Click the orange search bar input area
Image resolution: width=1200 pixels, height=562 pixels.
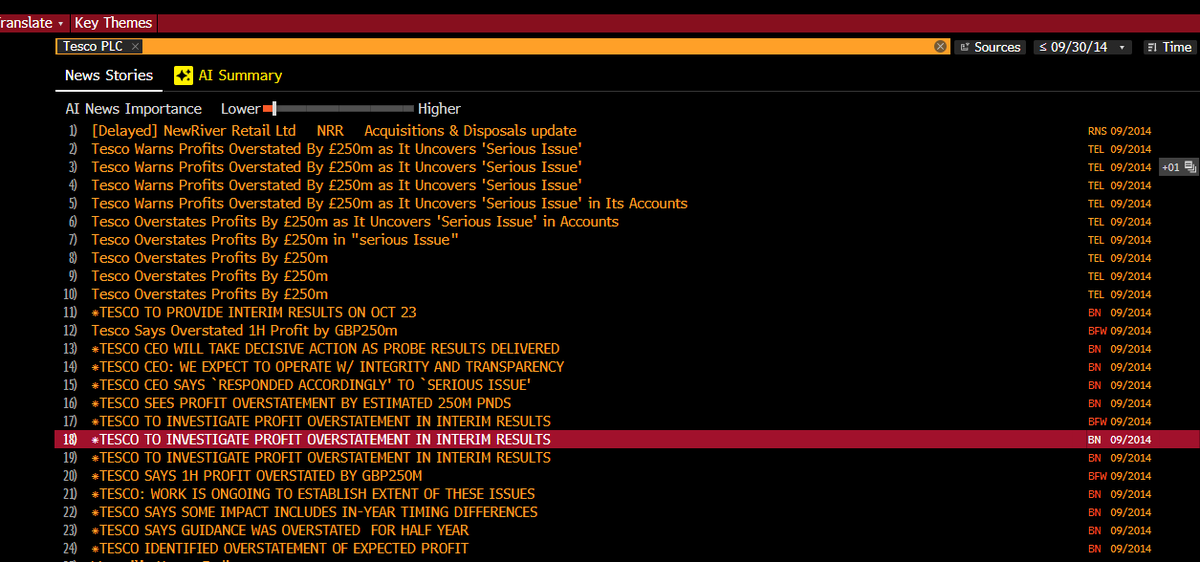[x=540, y=47]
